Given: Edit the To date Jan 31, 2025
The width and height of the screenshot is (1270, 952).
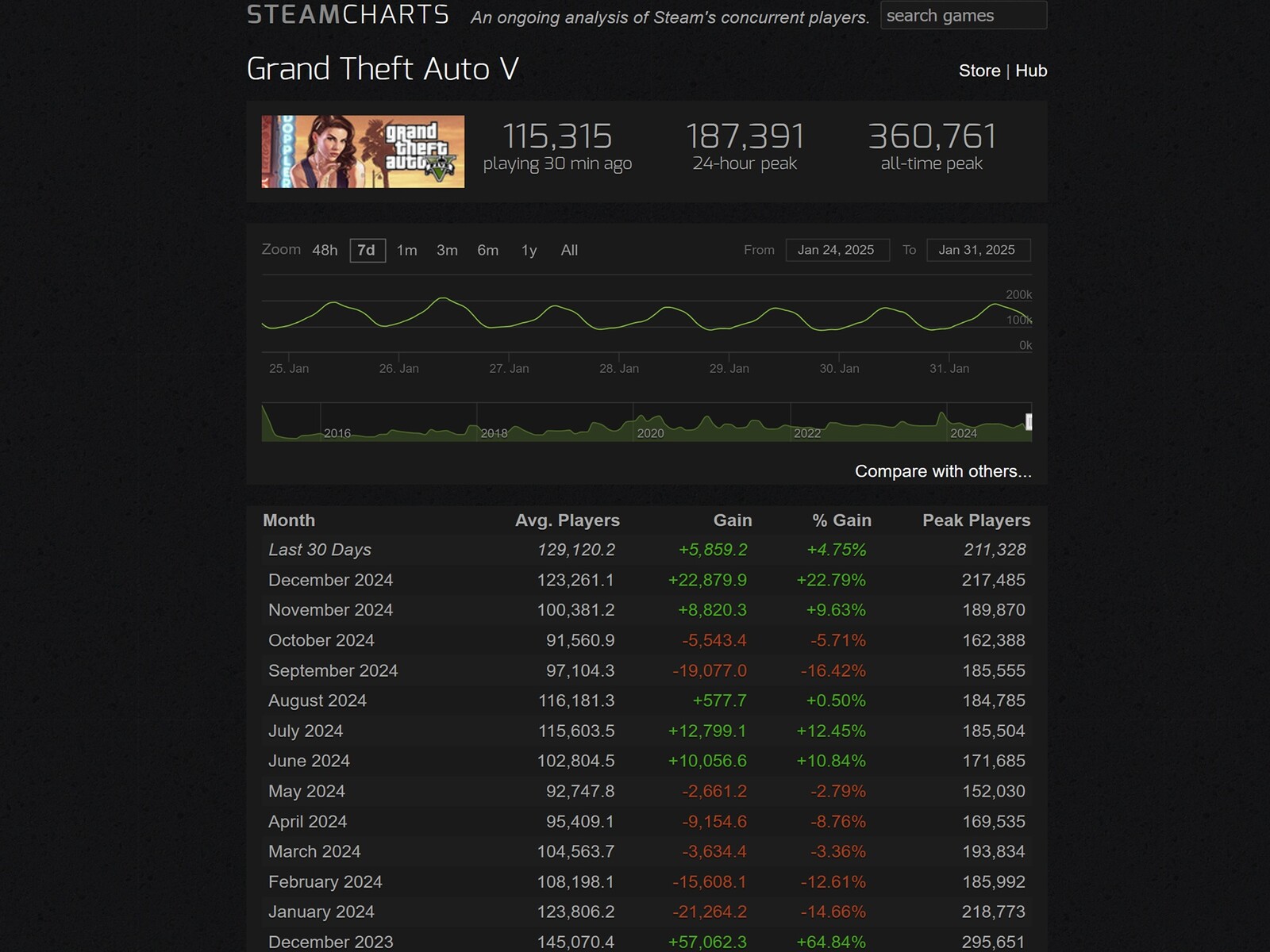Looking at the screenshot, I should [978, 250].
